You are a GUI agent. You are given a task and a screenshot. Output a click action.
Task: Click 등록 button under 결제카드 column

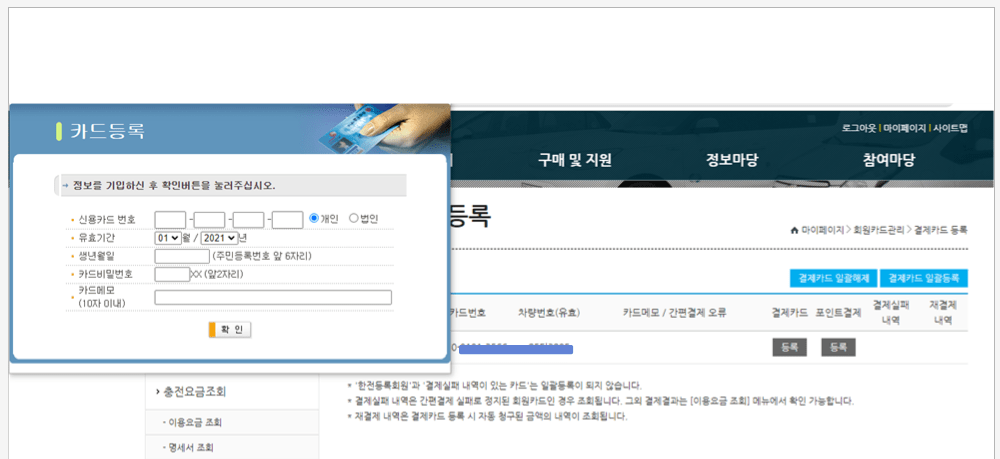point(790,347)
